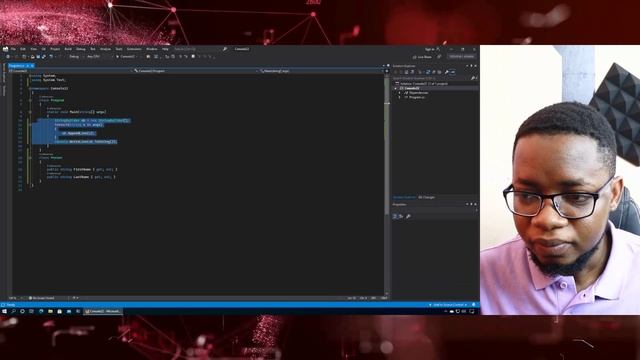This screenshot has width=640, height=360.
Task: Collapse the class Person code block
Action: pyautogui.click(x=30, y=158)
